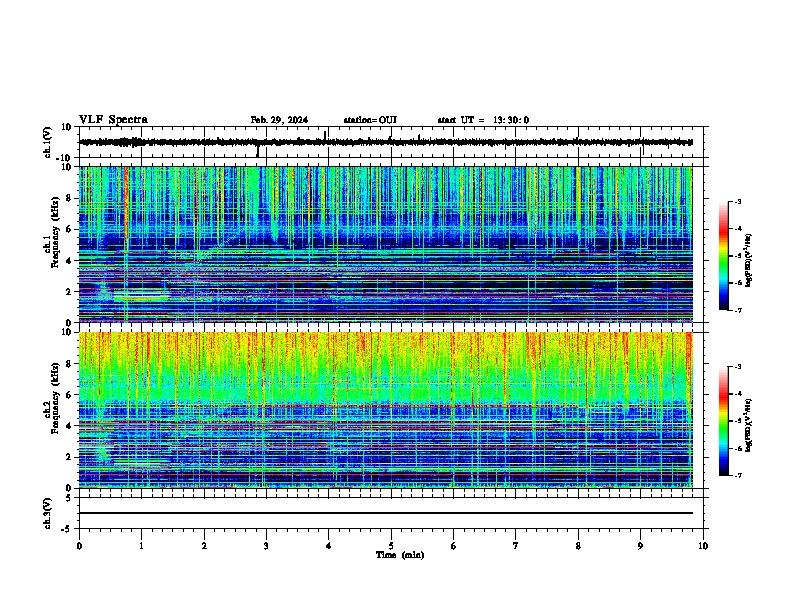Click the ch.1 spectrogram plot
The height and width of the screenshot is (612, 792).
coord(386,244)
